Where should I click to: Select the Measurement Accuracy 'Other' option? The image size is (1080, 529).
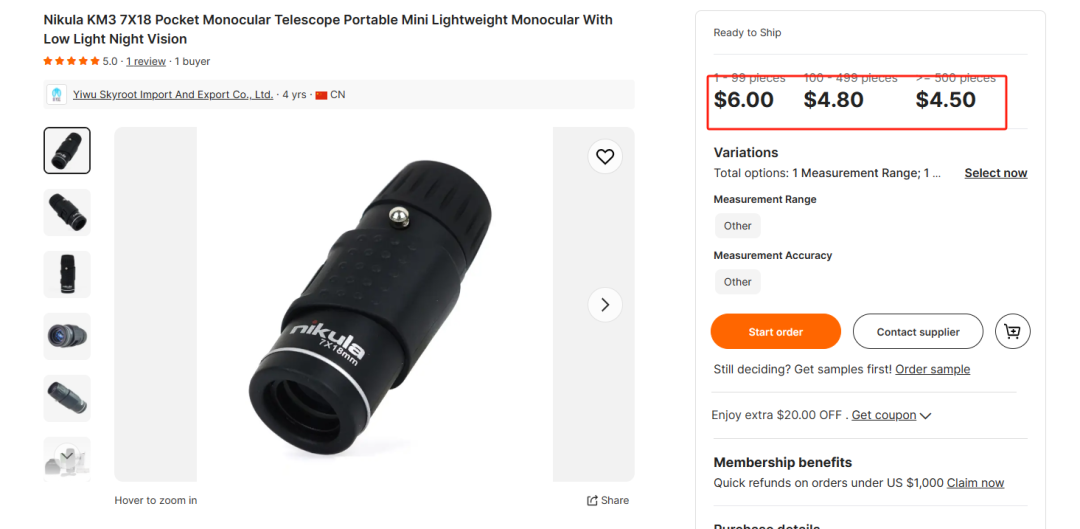click(738, 282)
